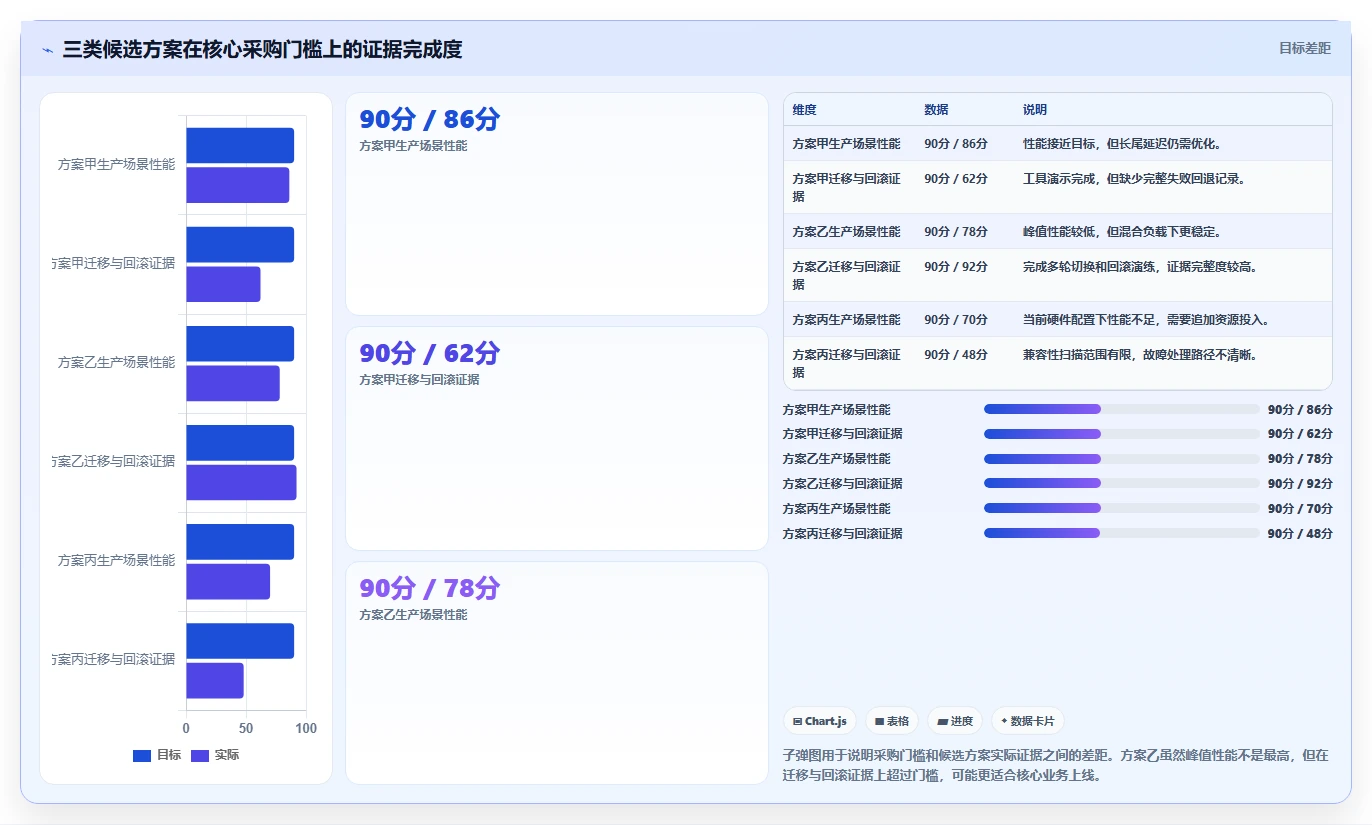Click the progress bar for 方案甲生产场景性能
The height and width of the screenshot is (825, 1372).
pos(1122,409)
